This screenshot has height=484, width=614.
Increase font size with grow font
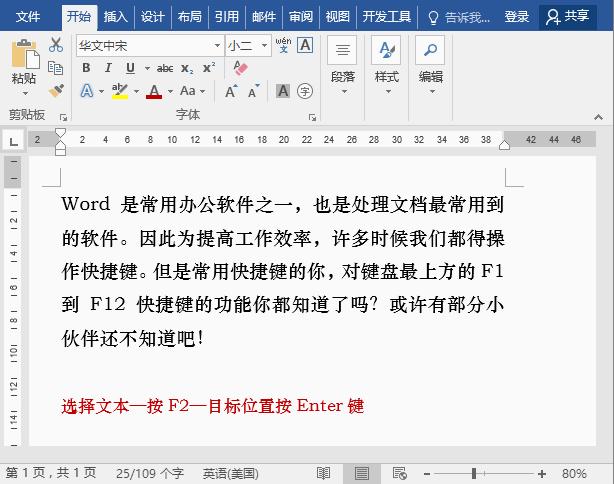[231, 91]
